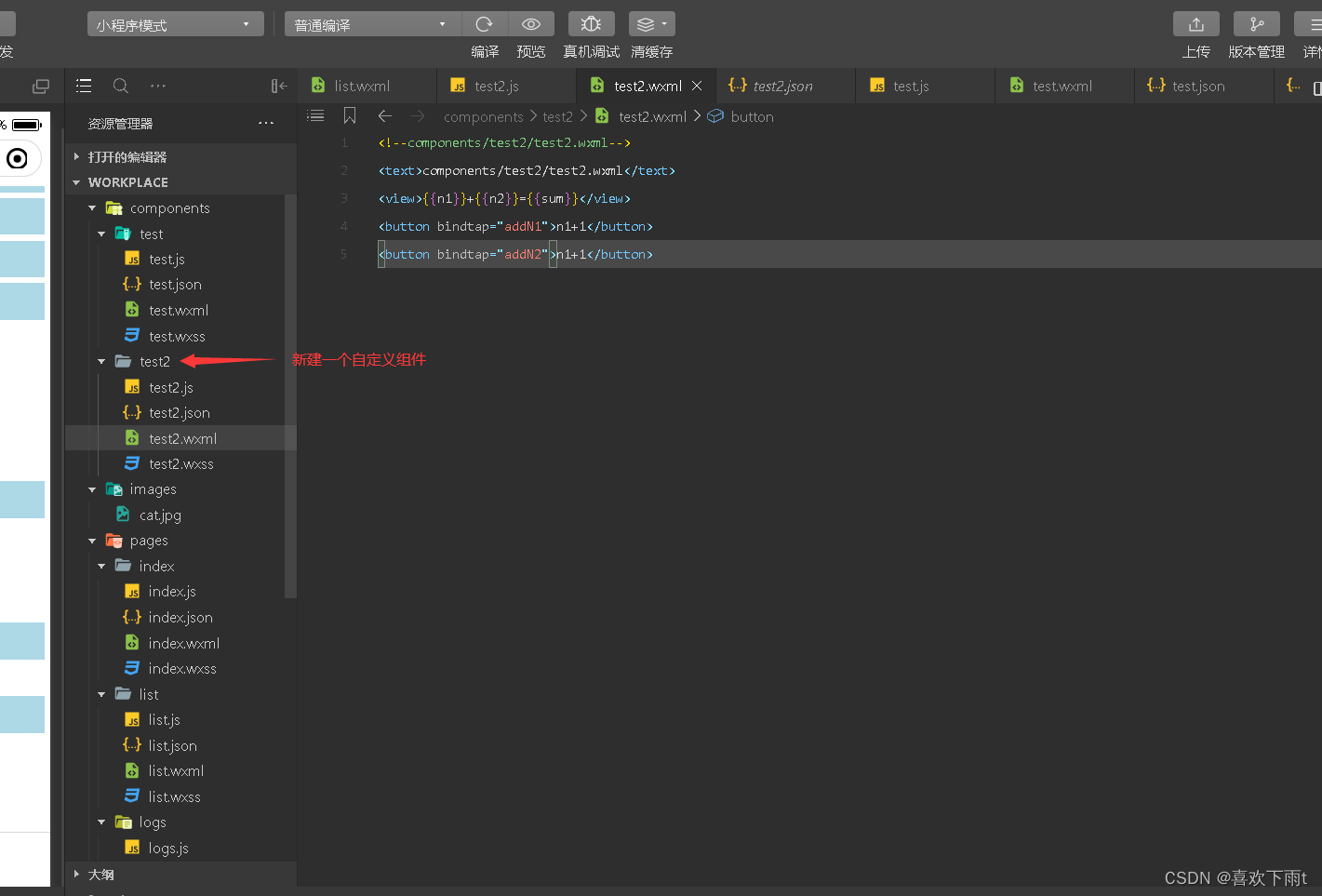The image size is (1322, 896).
Task: Collapse the WORKPLACE section
Action: pyautogui.click(x=181, y=182)
